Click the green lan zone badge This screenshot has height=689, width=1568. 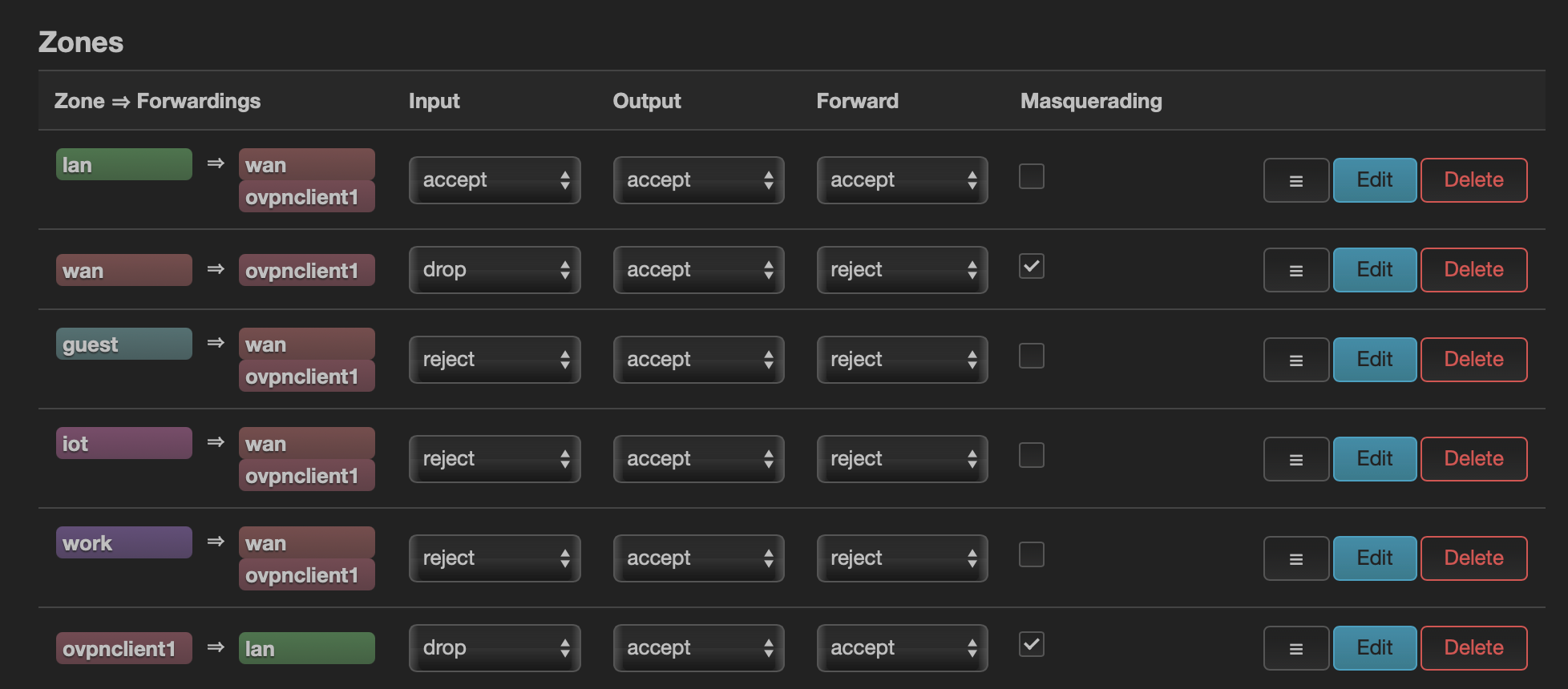point(123,165)
